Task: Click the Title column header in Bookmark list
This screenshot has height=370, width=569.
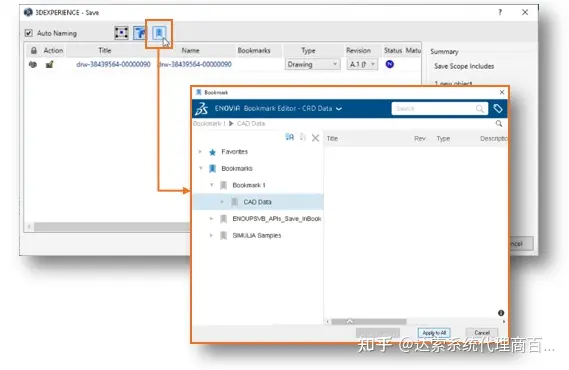Action: (x=332, y=139)
